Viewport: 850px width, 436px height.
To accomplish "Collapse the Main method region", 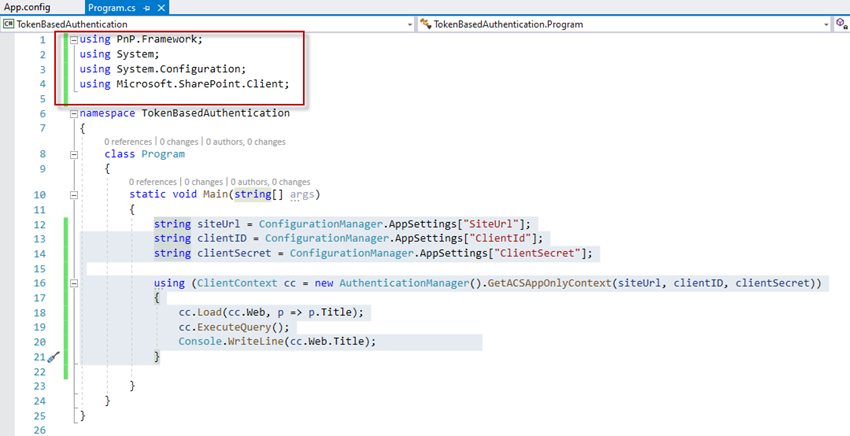I will pos(74,195).
